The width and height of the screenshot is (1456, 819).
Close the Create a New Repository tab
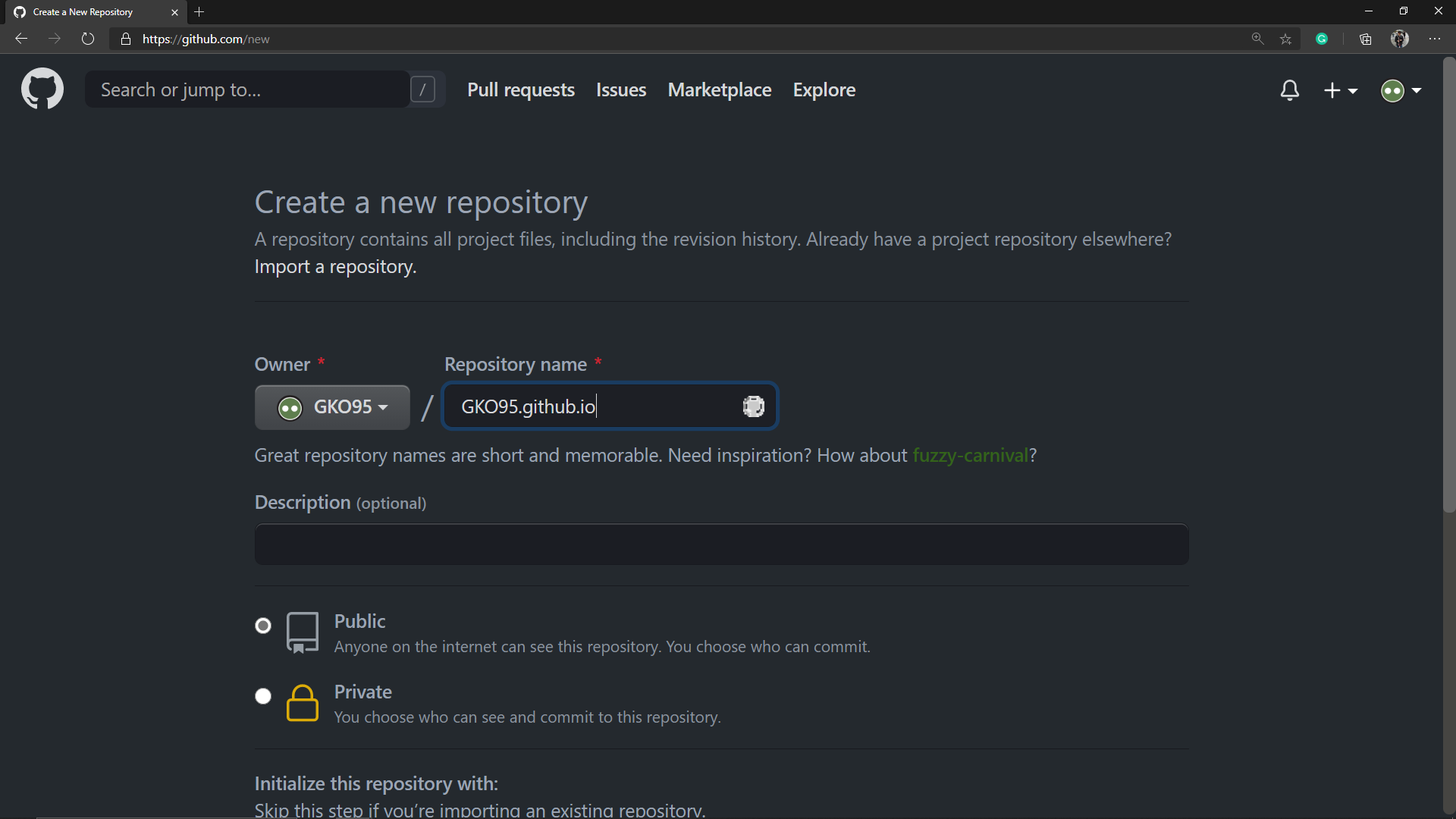174,12
